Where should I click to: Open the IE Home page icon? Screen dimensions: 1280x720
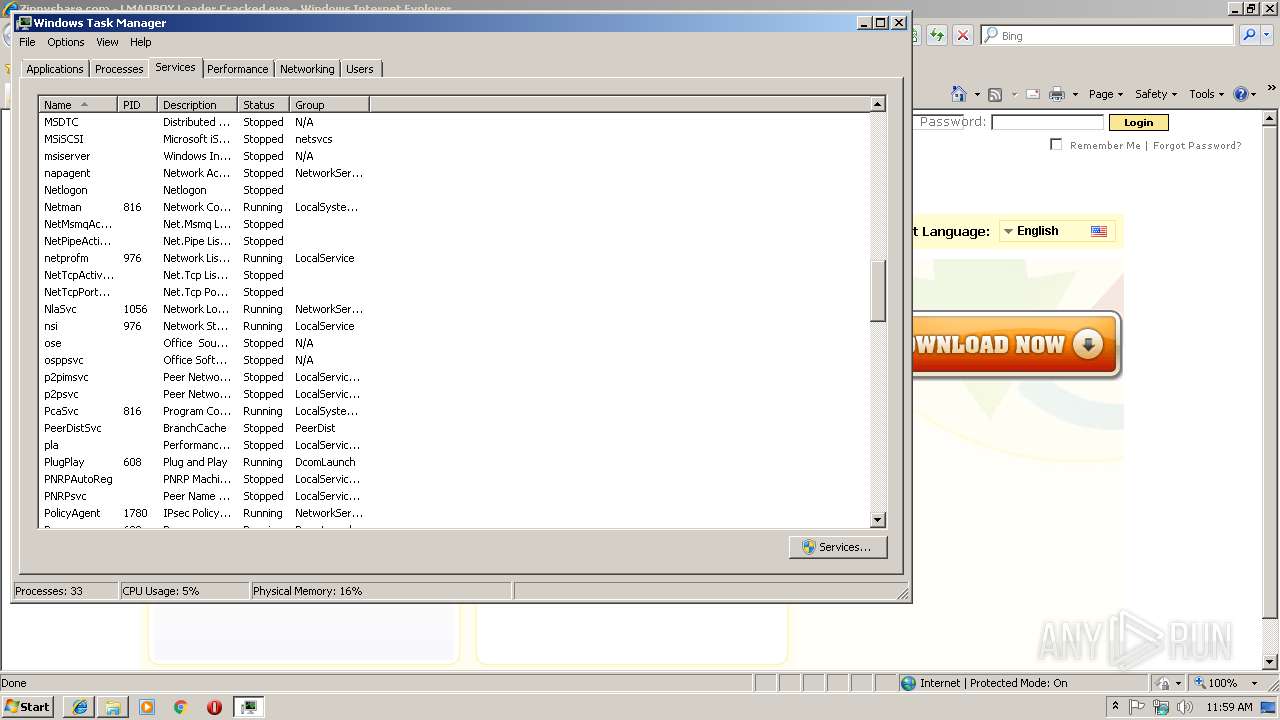point(958,94)
